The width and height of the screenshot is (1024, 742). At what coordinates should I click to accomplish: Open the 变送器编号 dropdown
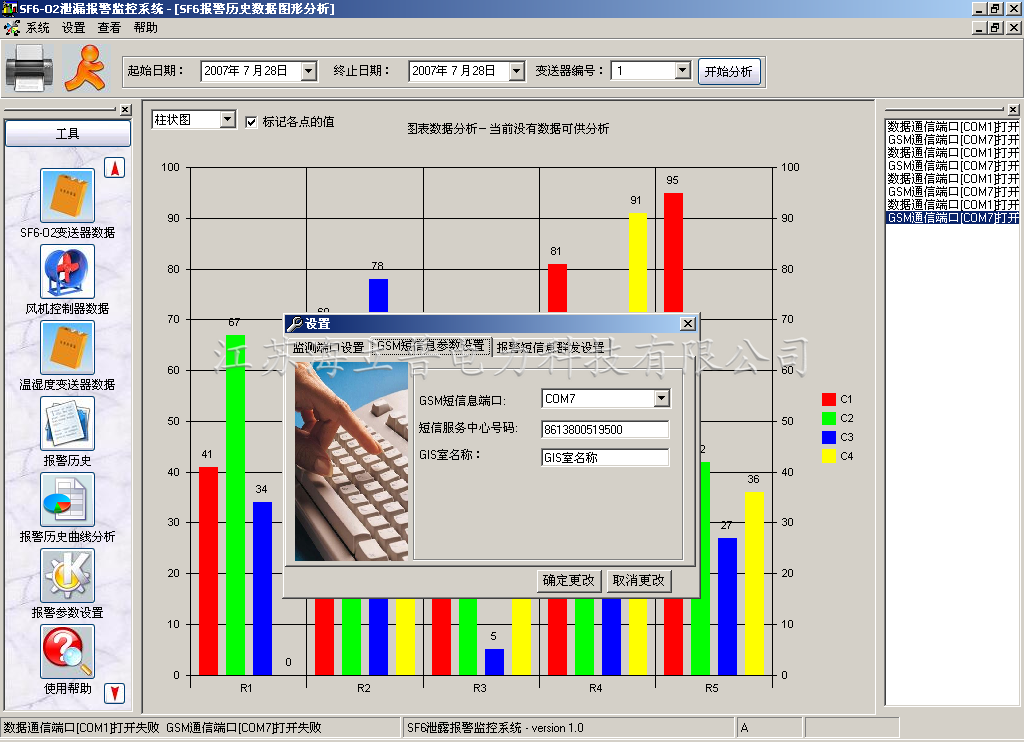(682, 71)
